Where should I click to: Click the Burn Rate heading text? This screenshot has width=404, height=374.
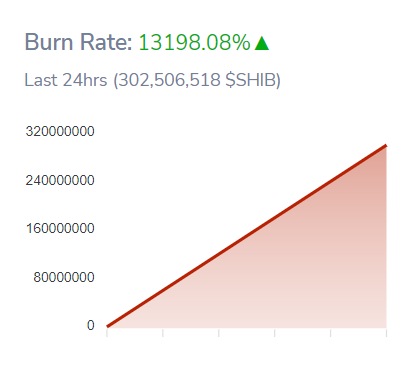(x=79, y=42)
